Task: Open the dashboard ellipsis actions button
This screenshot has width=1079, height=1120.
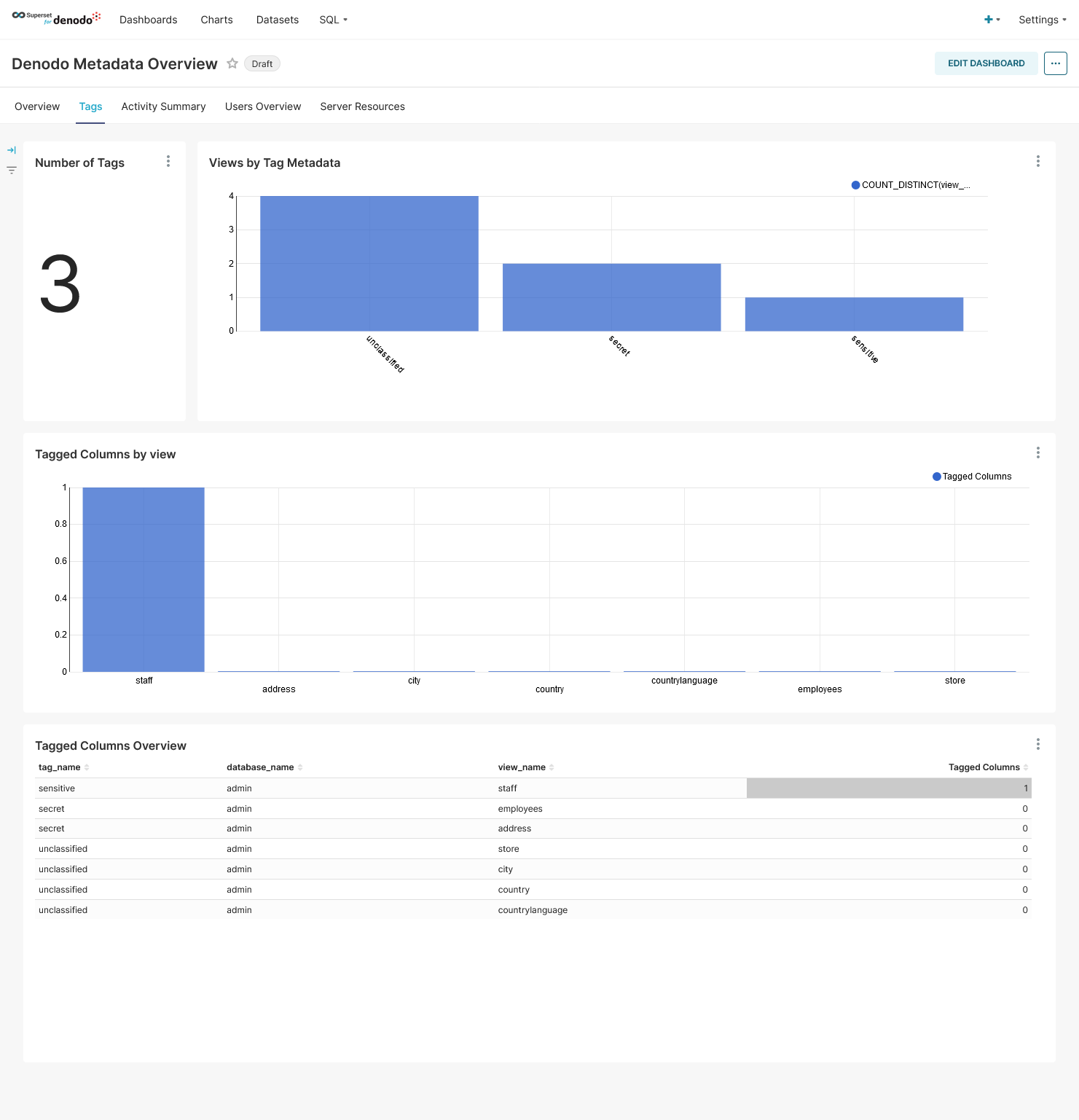Action: (x=1056, y=63)
